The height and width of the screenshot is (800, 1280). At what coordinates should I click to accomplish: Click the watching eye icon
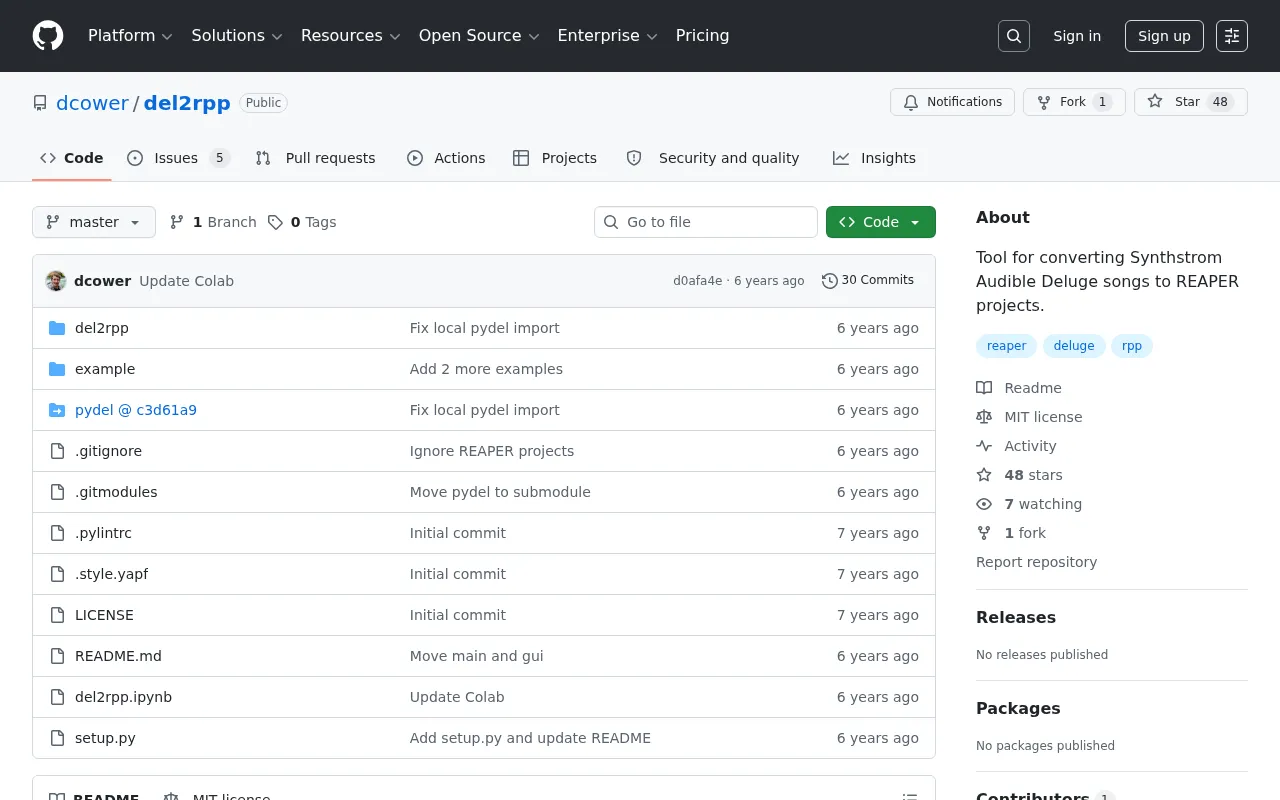click(984, 504)
